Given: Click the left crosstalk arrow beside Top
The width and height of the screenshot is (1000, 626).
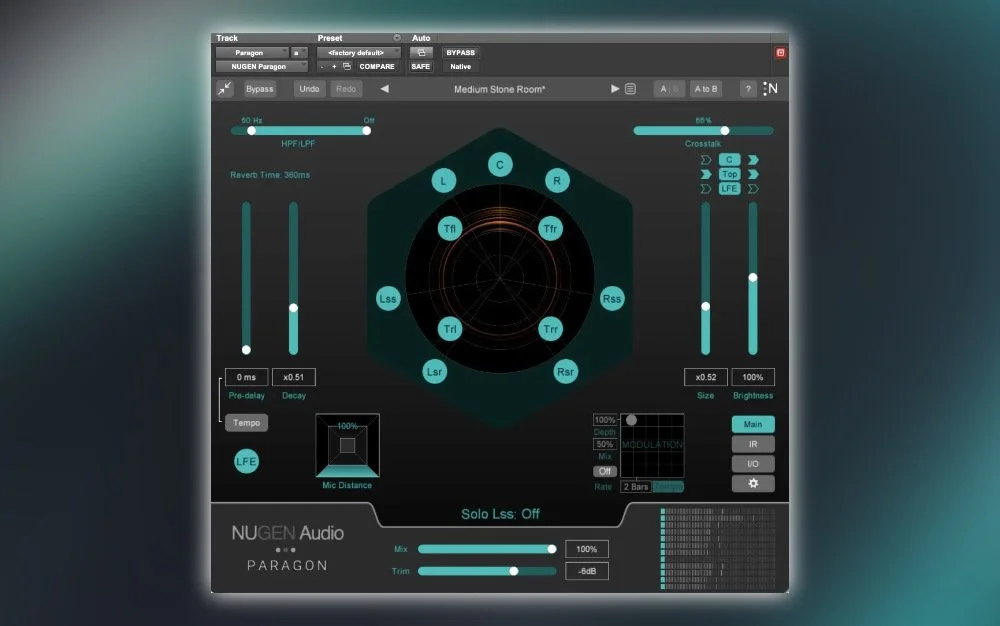Looking at the screenshot, I should (705, 174).
